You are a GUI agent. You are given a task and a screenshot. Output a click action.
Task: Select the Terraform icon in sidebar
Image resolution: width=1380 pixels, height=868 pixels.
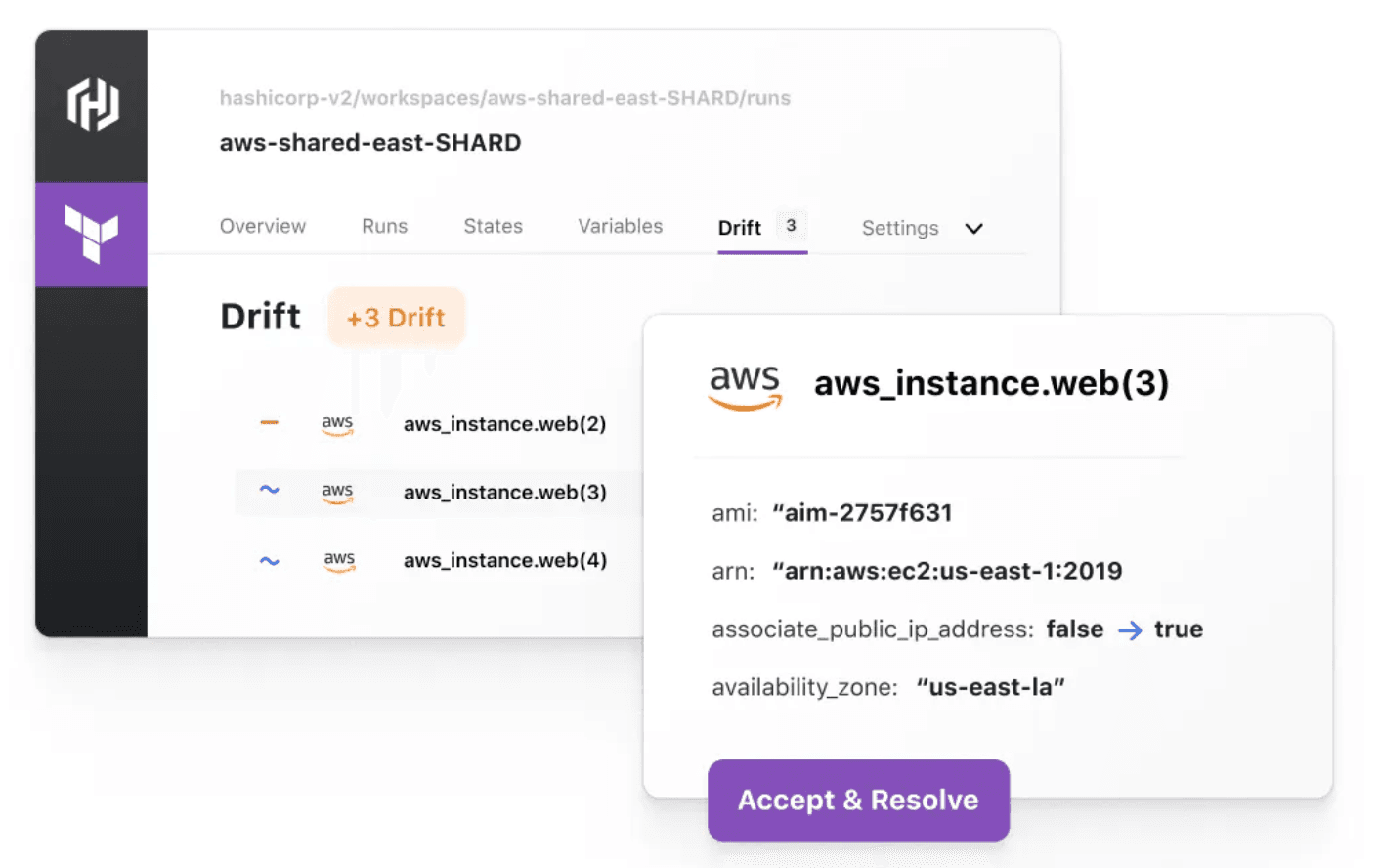pyautogui.click(x=92, y=234)
